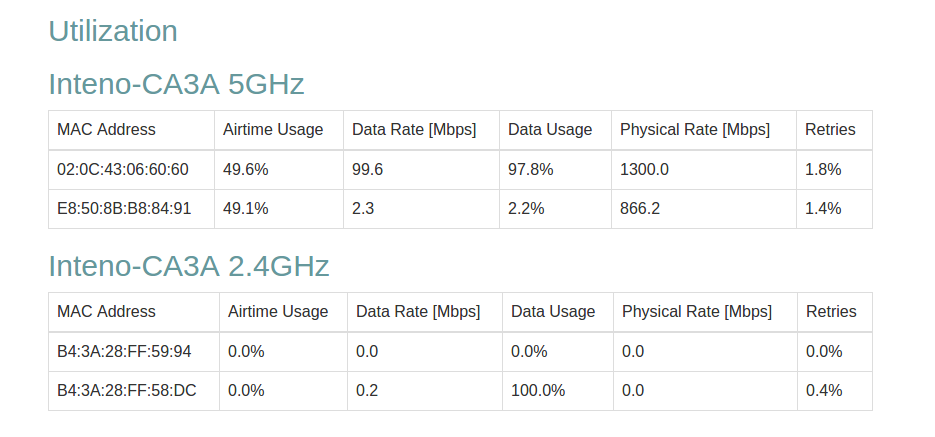
Task: Click MAC Address header in 5GHz table
Action: tap(106, 130)
